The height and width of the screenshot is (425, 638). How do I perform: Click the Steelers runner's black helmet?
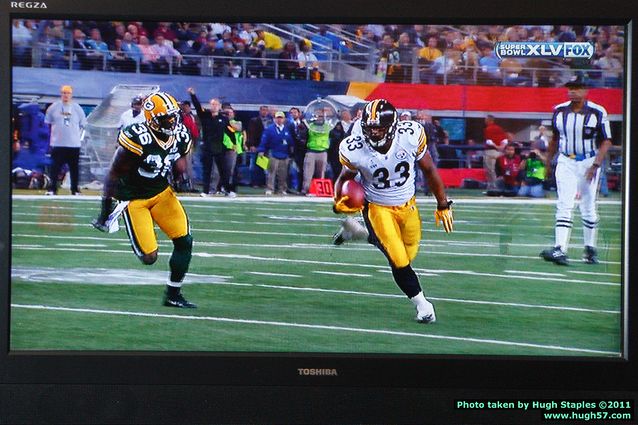pos(379,120)
